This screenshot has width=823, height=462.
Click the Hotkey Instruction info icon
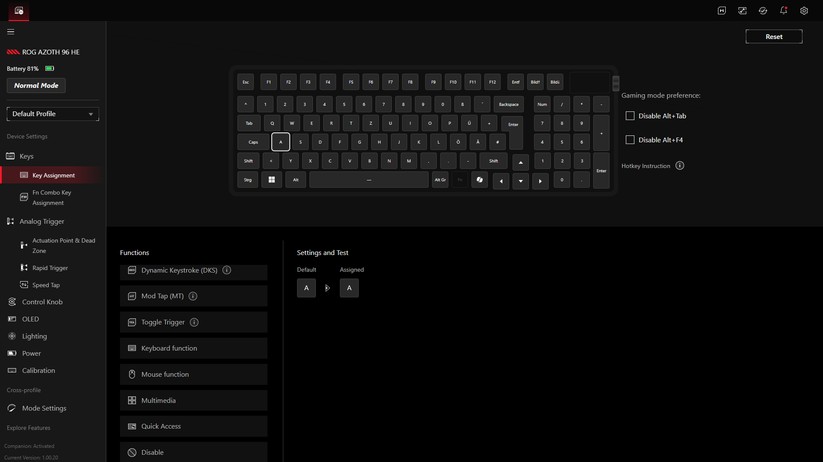pos(680,166)
